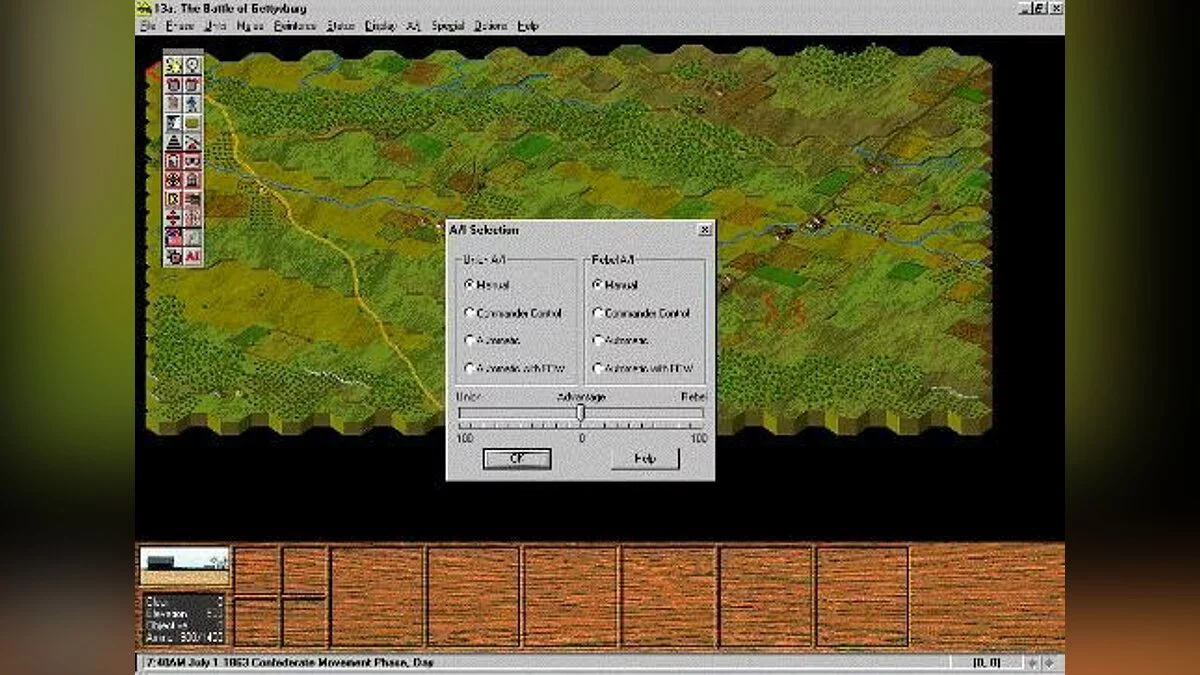This screenshot has height=675, width=1200.
Task: Click the Advantage slider handle
Action: (x=580, y=413)
